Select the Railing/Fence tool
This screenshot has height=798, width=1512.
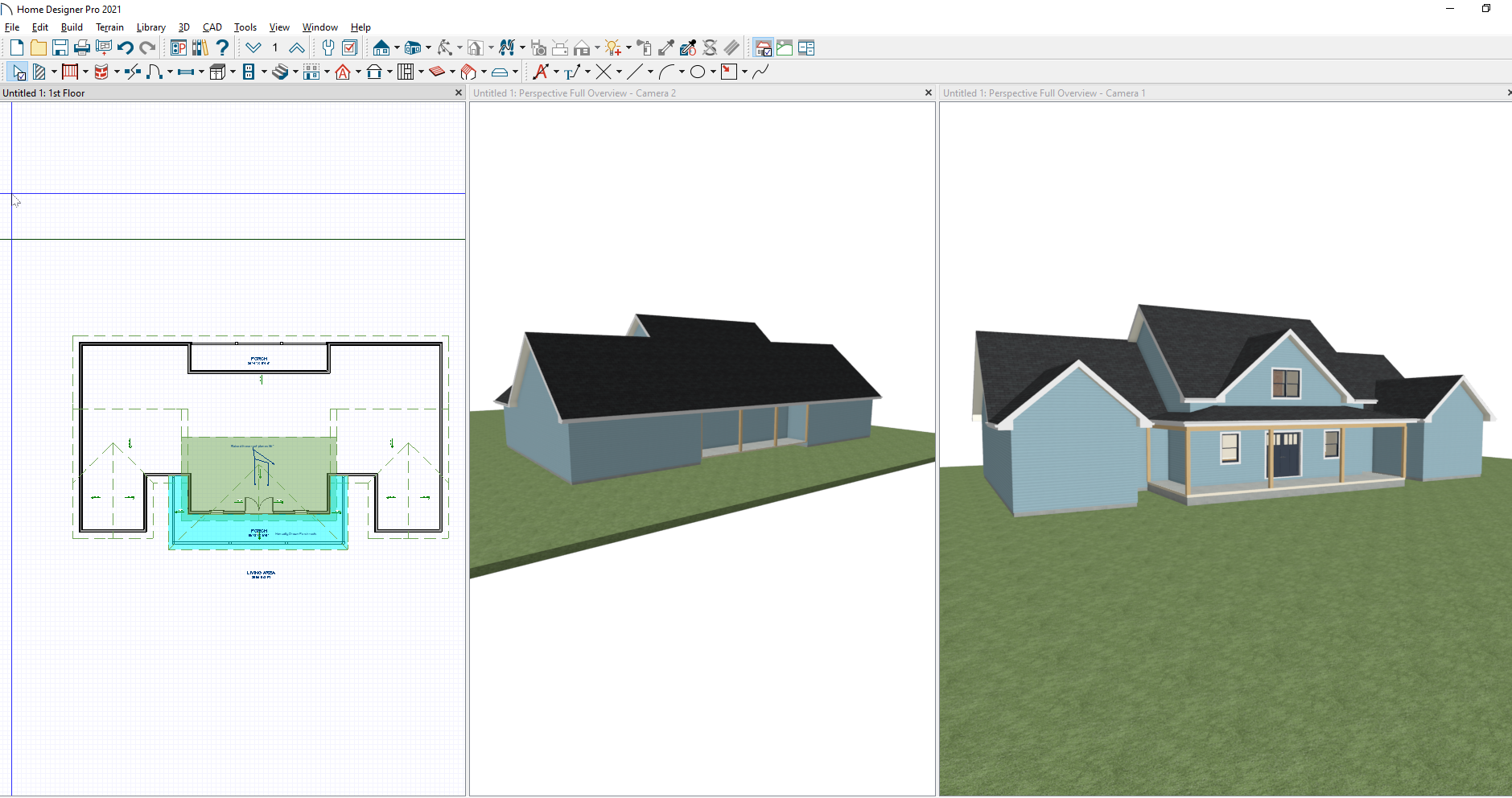coord(69,72)
